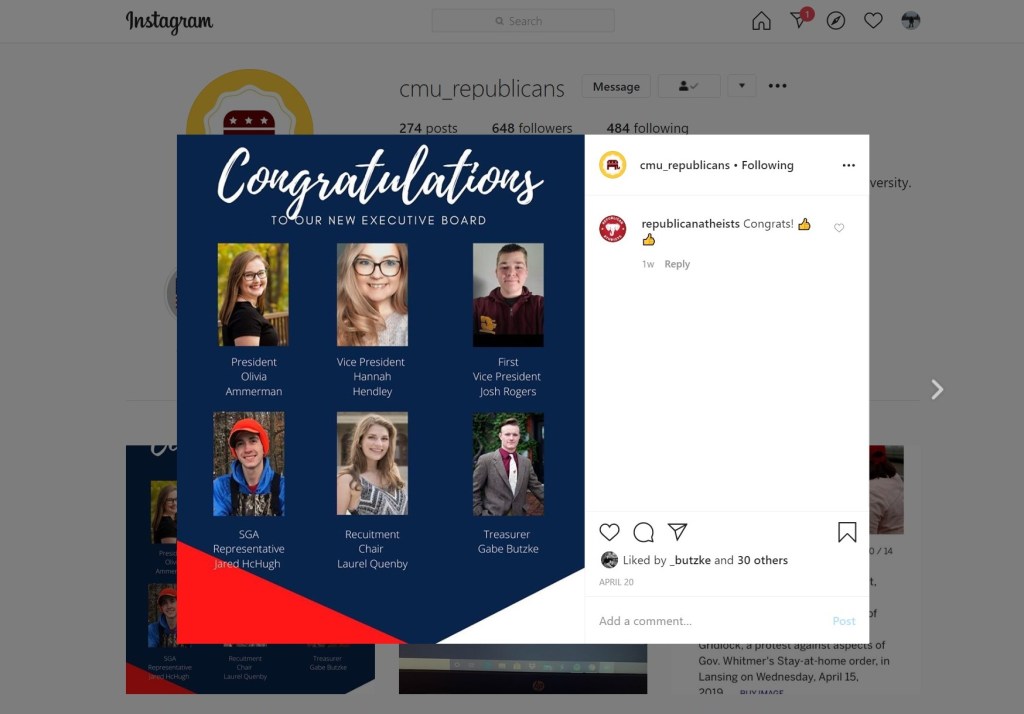Click the Message button
The height and width of the screenshot is (714, 1024).
(616, 86)
